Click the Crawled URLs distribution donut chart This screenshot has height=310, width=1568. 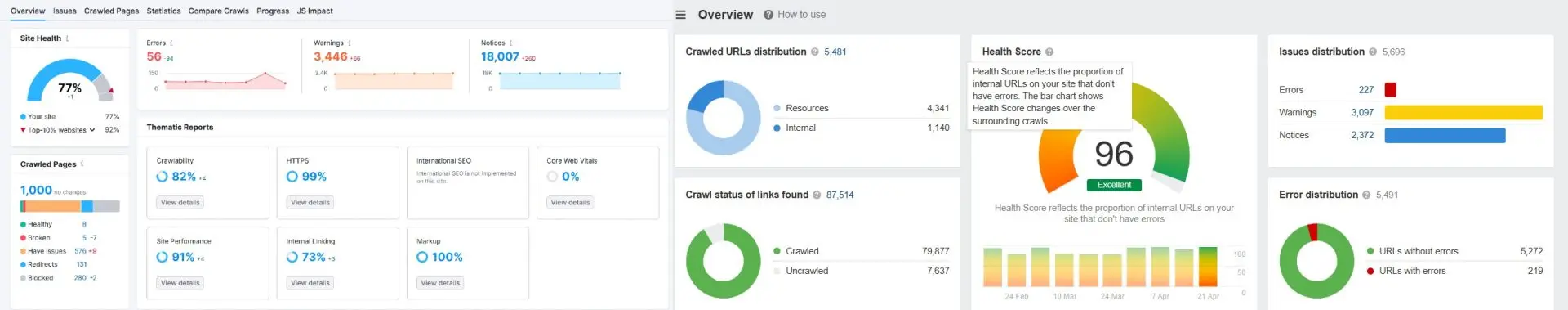[724, 118]
